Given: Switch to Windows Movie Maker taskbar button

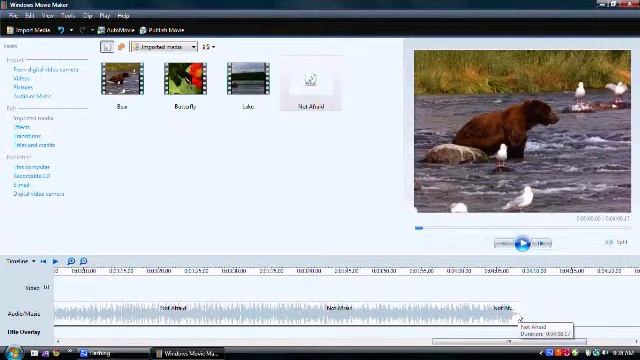Looking at the screenshot, I should (x=188, y=353).
